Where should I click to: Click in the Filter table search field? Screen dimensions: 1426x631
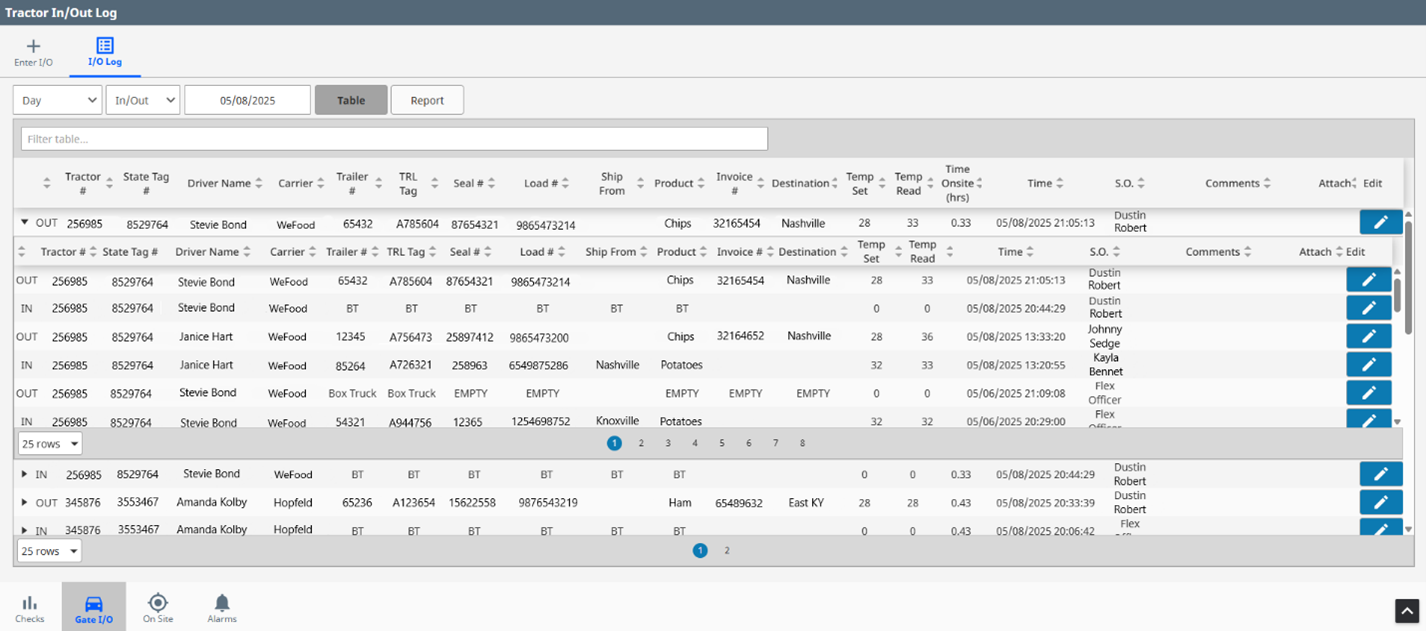click(x=394, y=139)
